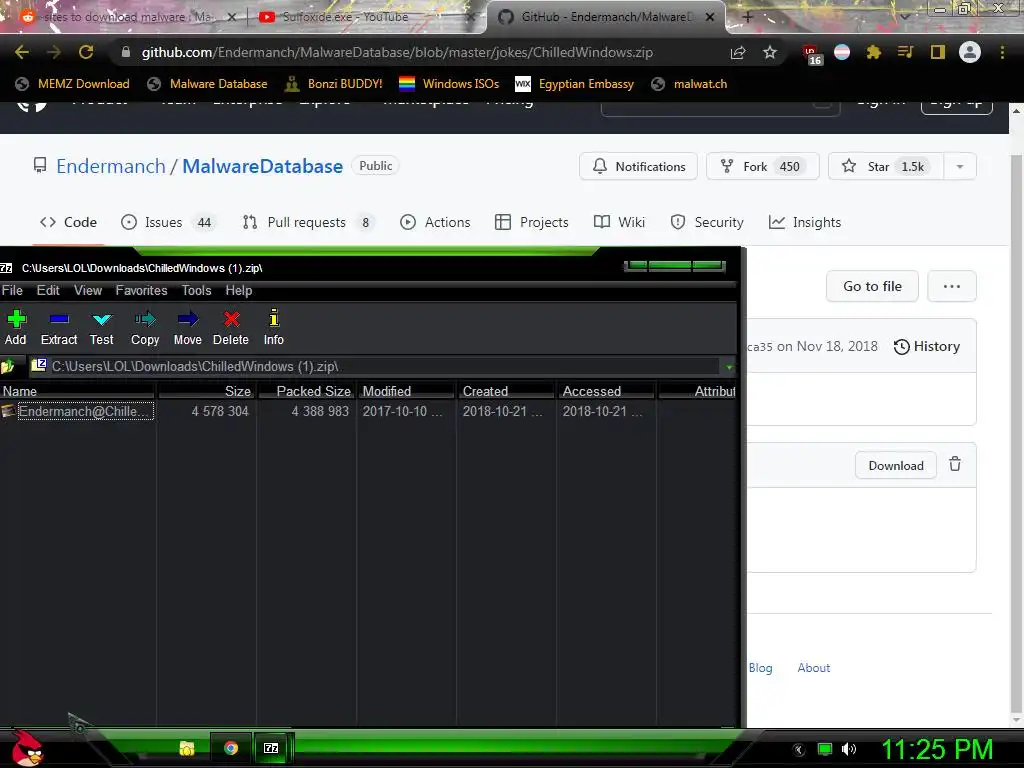This screenshot has width=1024, height=768.
Task: Open the File menu in 7-Zip
Action: pyautogui.click(x=12, y=291)
